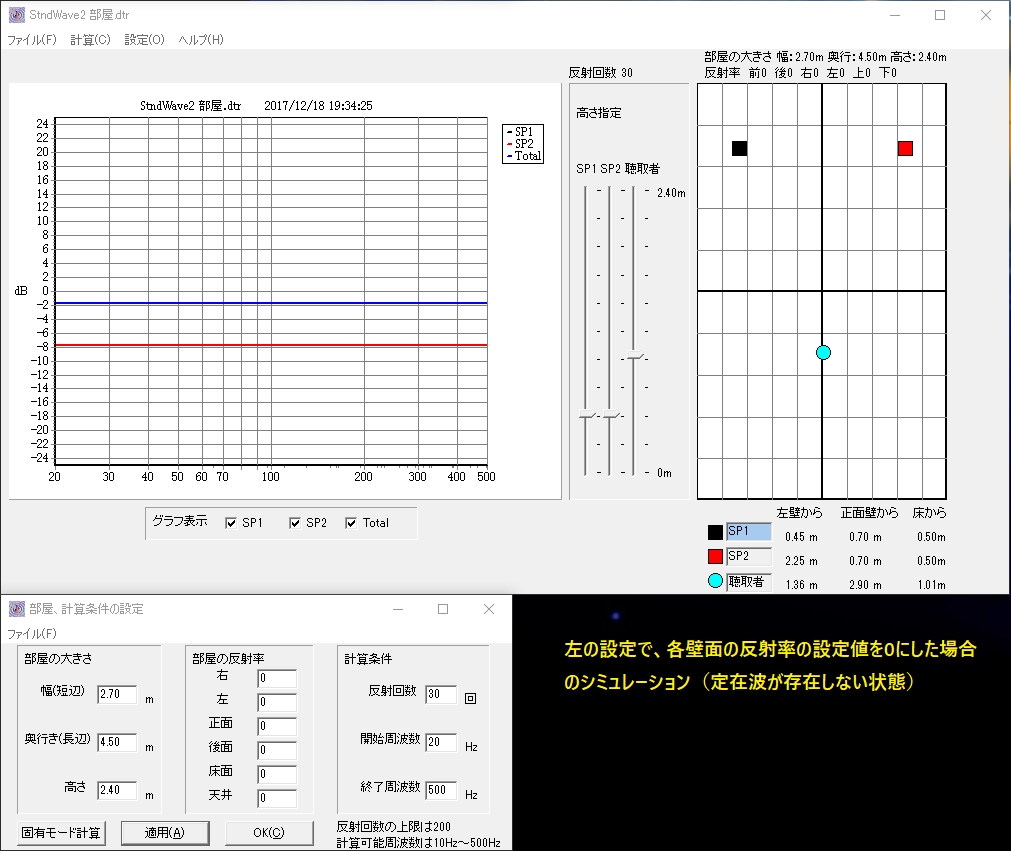Select the cyan listener marker in room map
The width and height of the screenshot is (1011, 851).
(823, 353)
